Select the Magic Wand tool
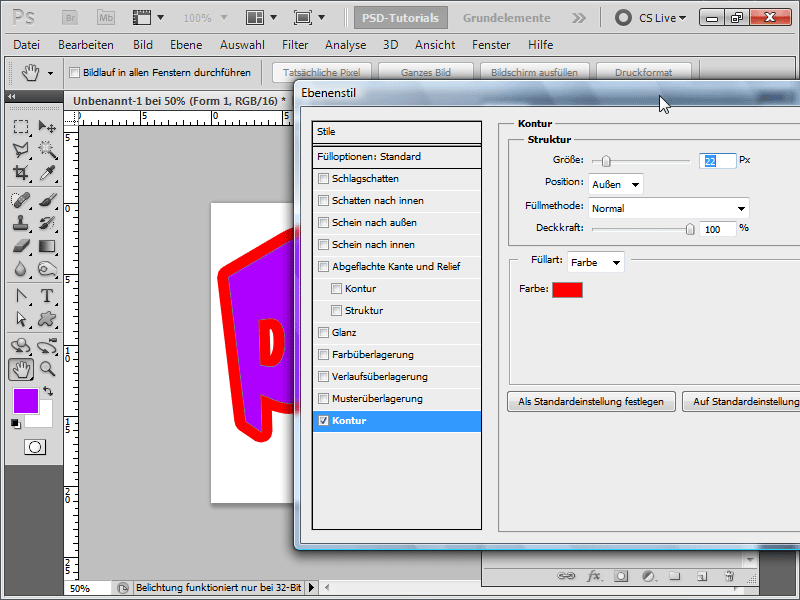800x600 pixels. coord(47,149)
